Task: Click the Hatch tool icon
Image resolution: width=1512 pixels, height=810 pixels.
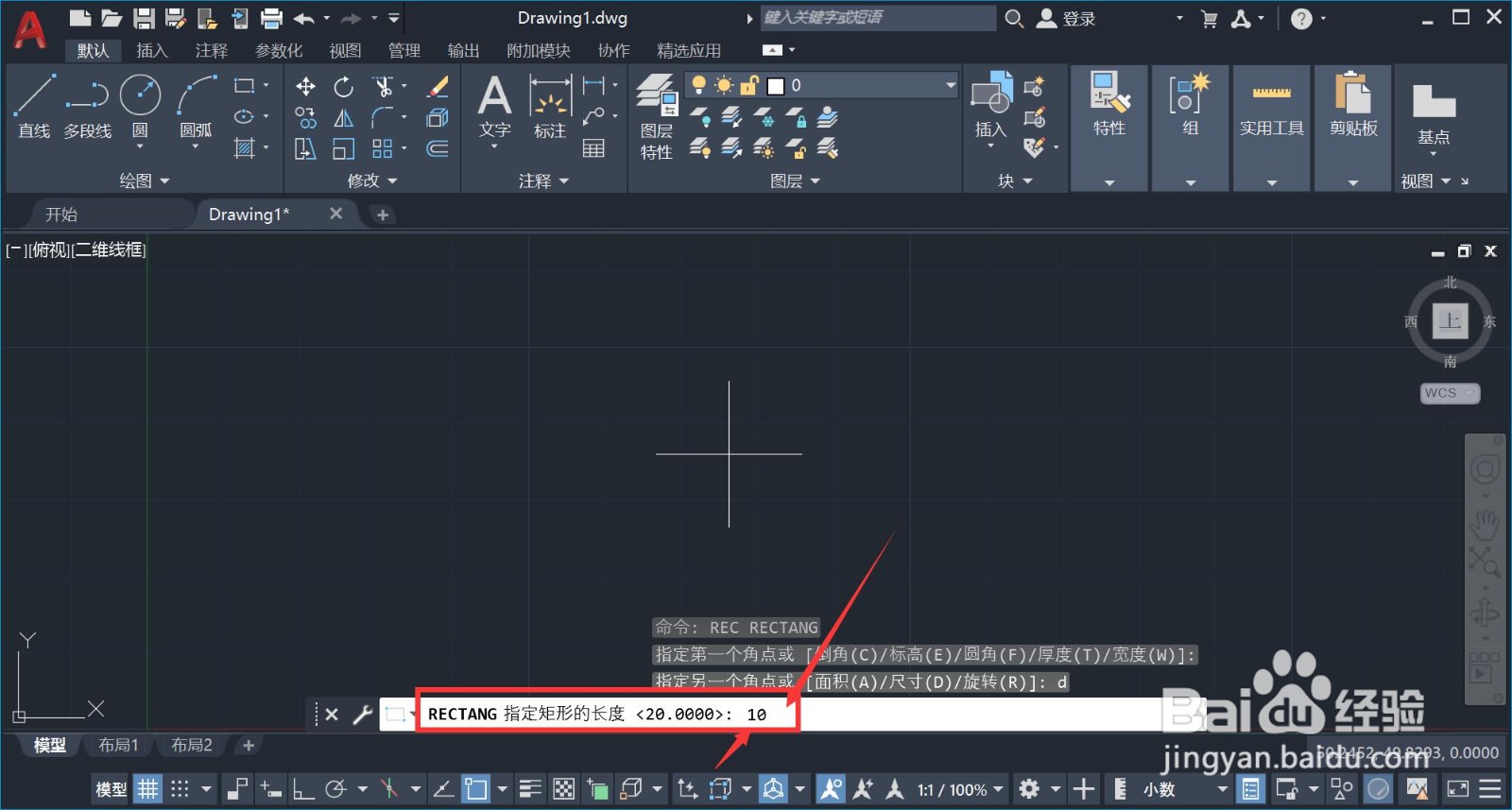Action: coord(245,148)
